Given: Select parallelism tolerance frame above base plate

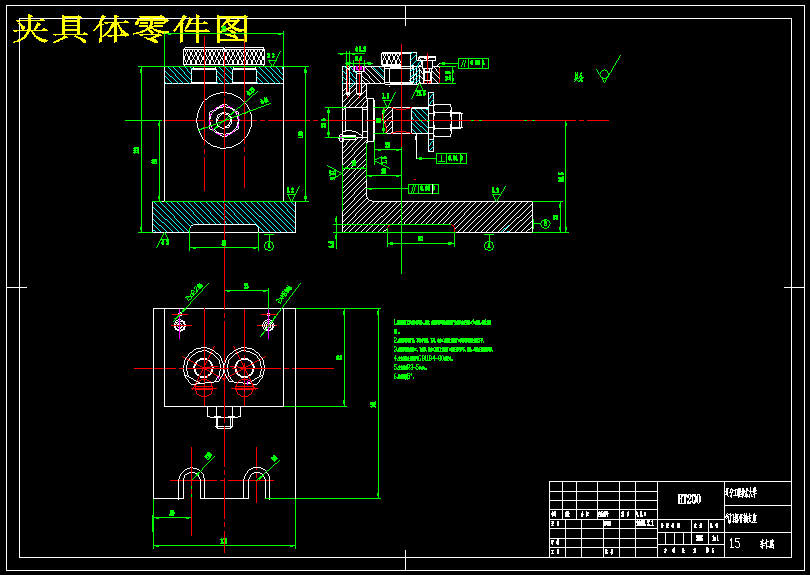Looking at the screenshot, I should [x=423, y=189].
